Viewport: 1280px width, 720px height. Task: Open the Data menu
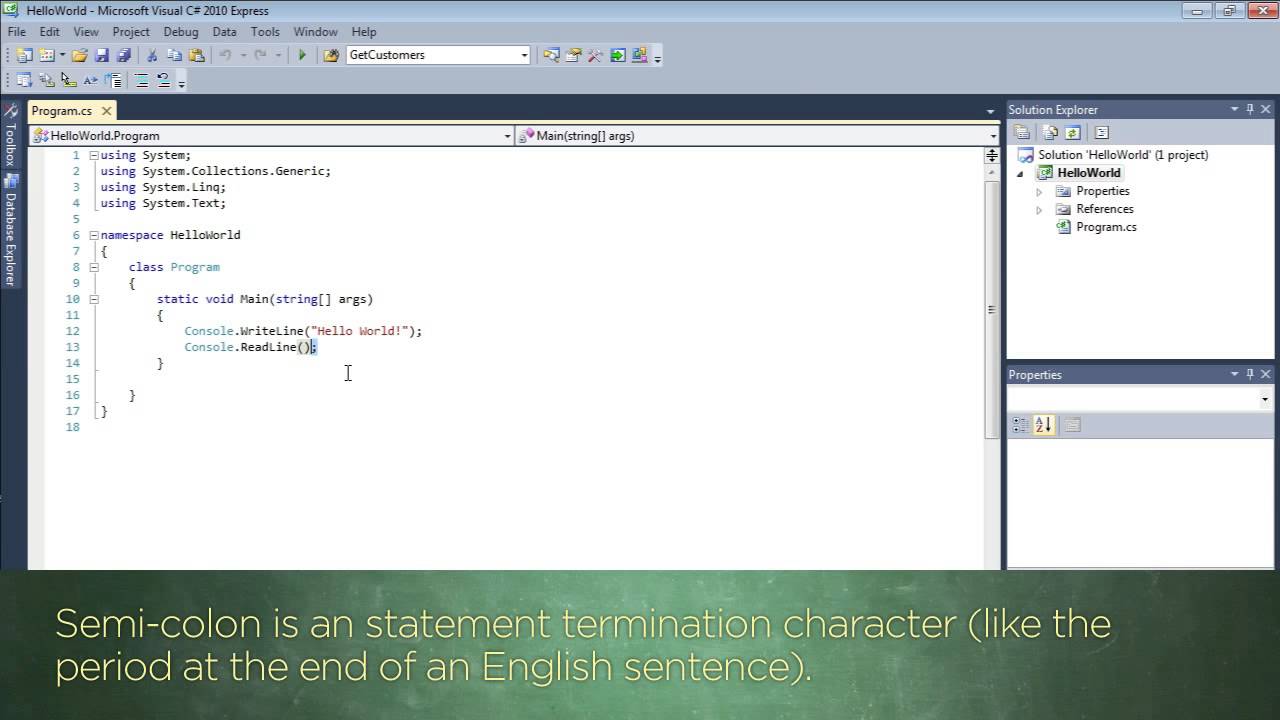[225, 32]
